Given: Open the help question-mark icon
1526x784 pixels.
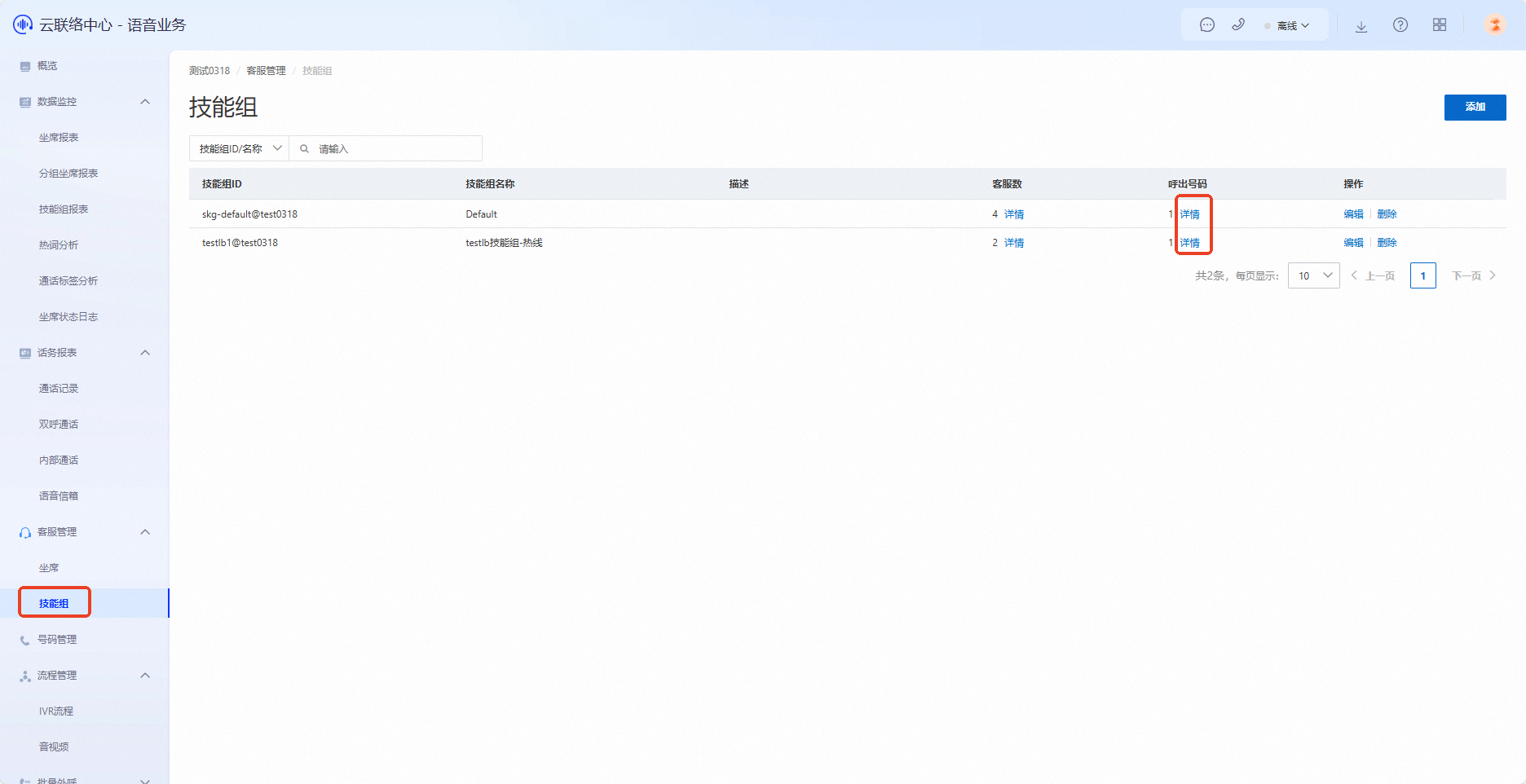Looking at the screenshot, I should tap(1400, 25).
